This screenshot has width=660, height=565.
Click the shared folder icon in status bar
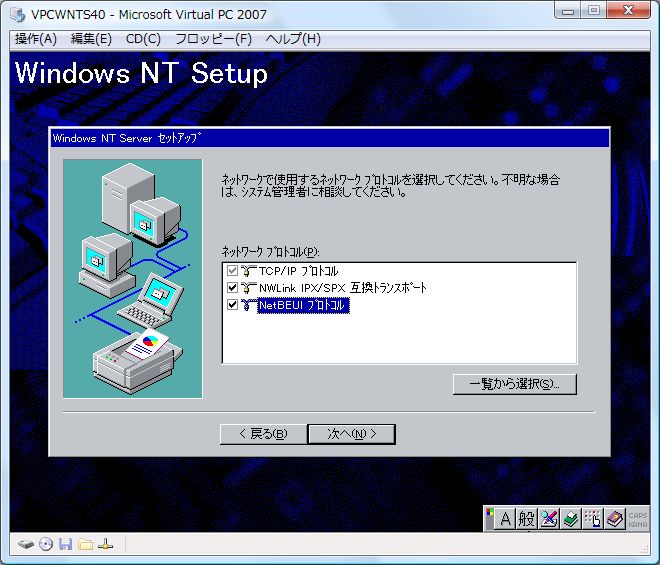[x=85, y=544]
